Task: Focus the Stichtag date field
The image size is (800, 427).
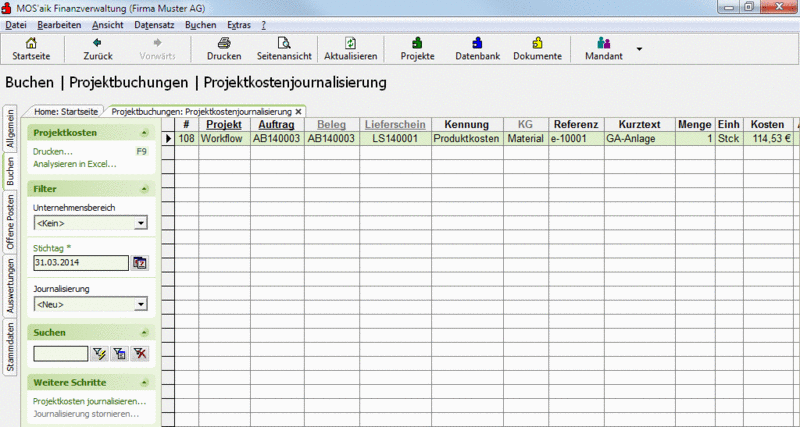Action: click(81, 263)
